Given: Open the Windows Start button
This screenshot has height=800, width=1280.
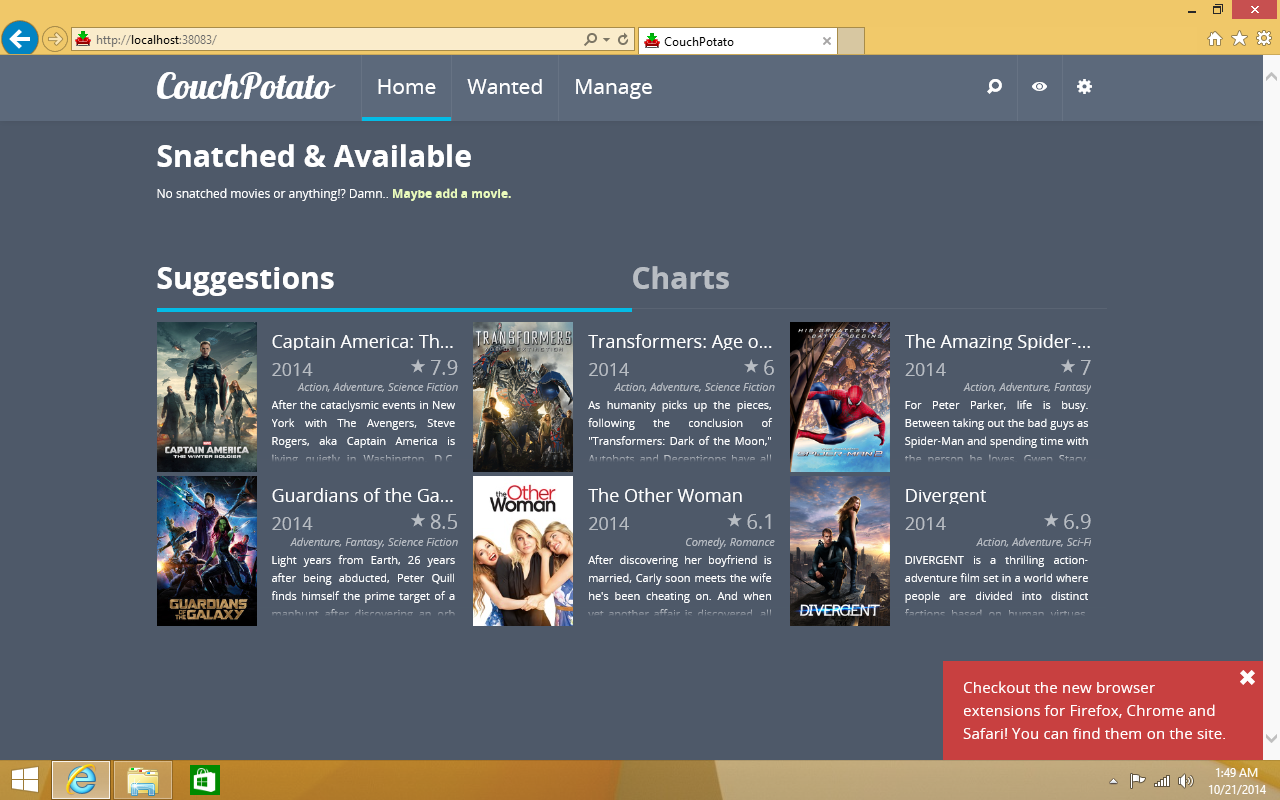Looking at the screenshot, I should click(x=24, y=780).
